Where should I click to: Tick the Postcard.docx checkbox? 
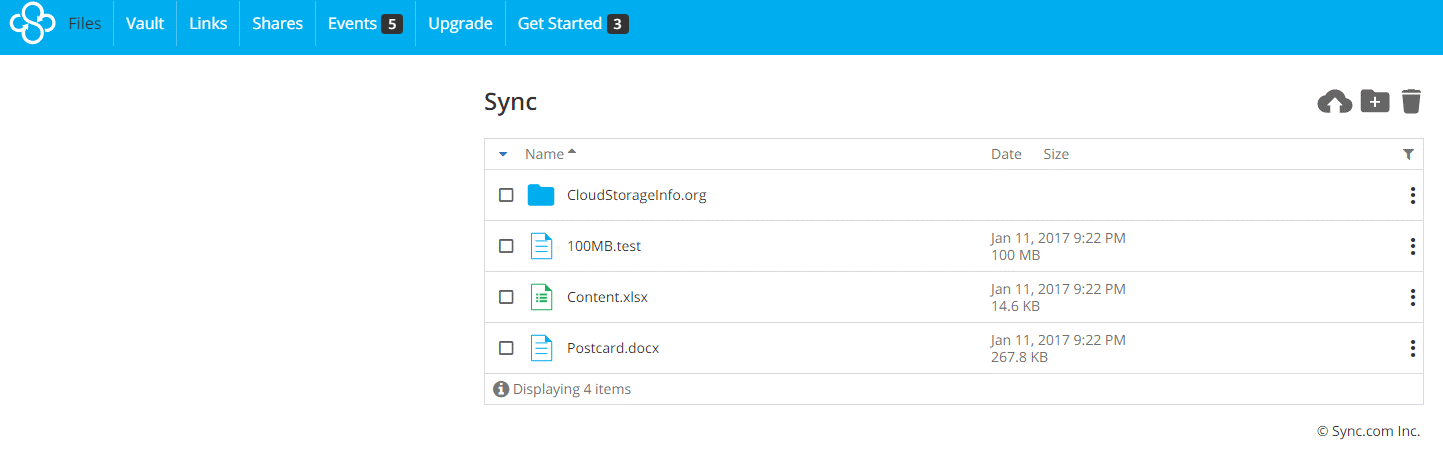(506, 348)
